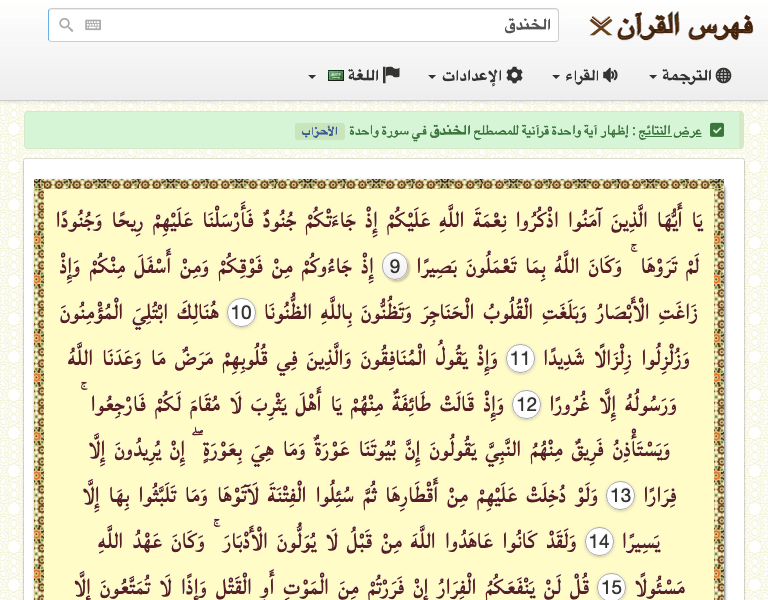Click the gear icon beside الإعدادات

pos(514,75)
